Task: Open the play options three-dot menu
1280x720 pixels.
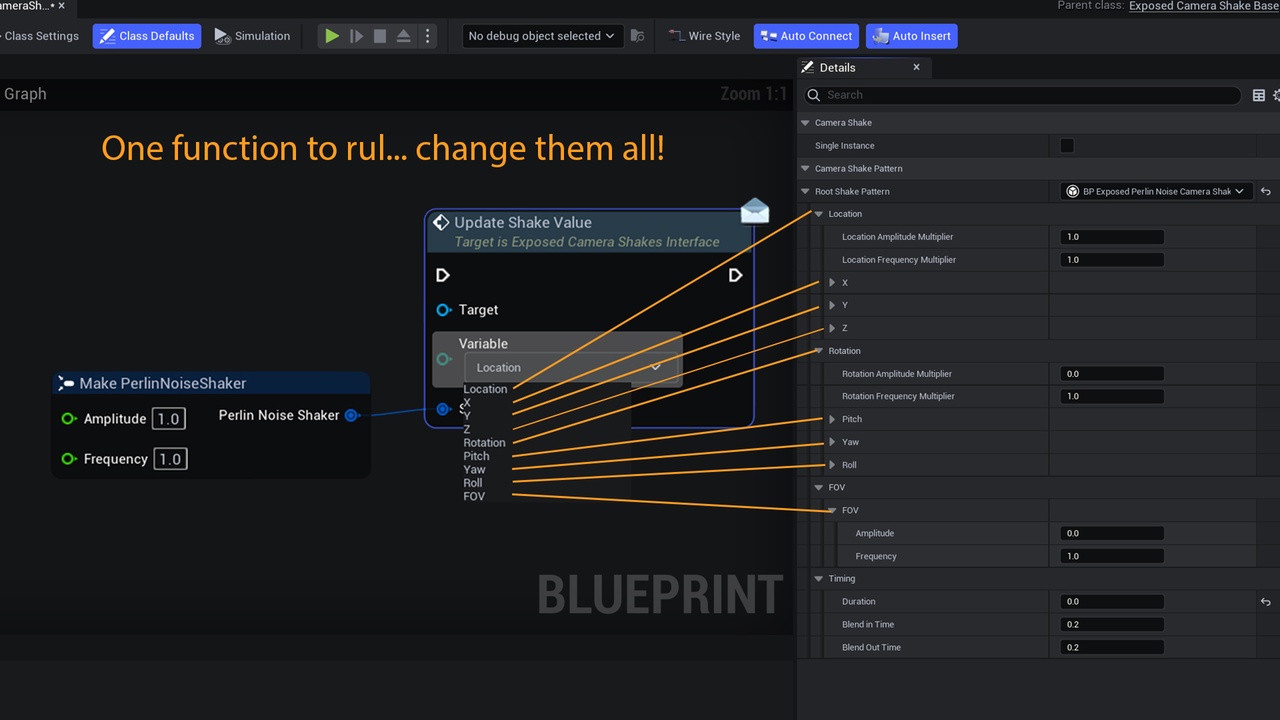Action: [x=428, y=36]
